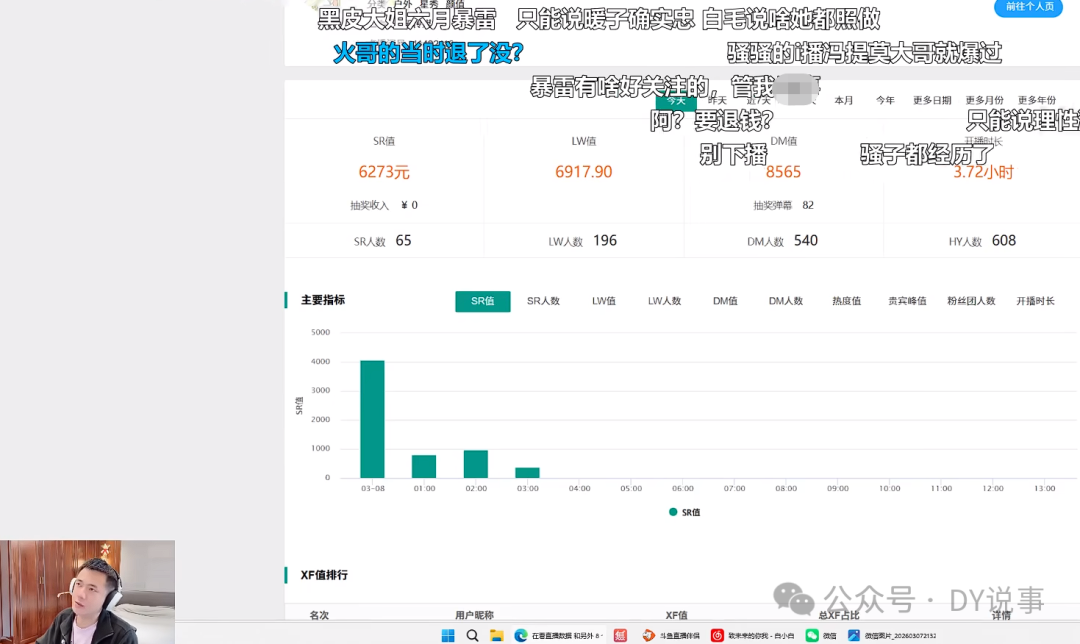Open File Explorer from the taskbar

497,635
